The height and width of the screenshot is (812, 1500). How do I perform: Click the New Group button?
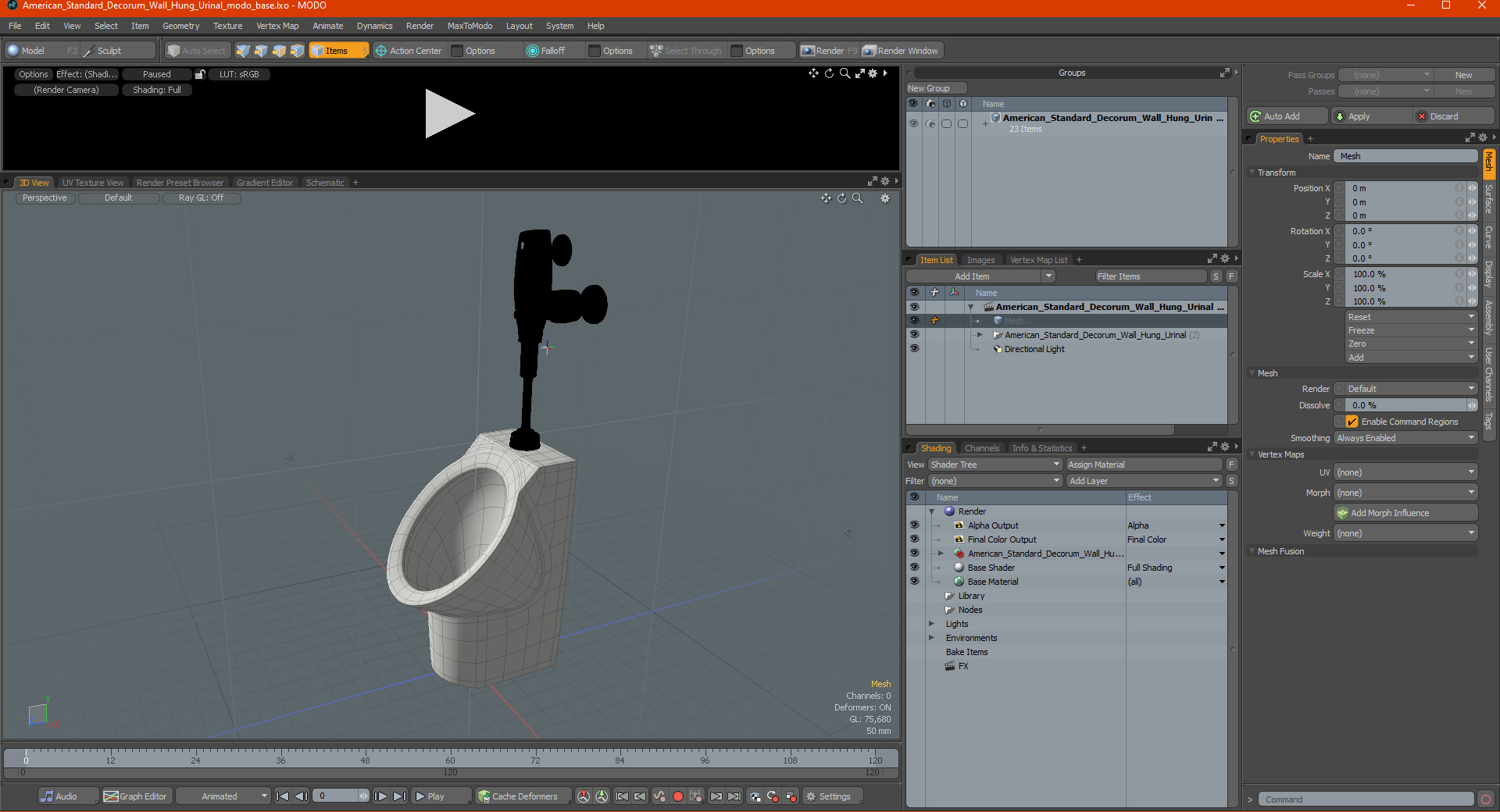(x=936, y=88)
